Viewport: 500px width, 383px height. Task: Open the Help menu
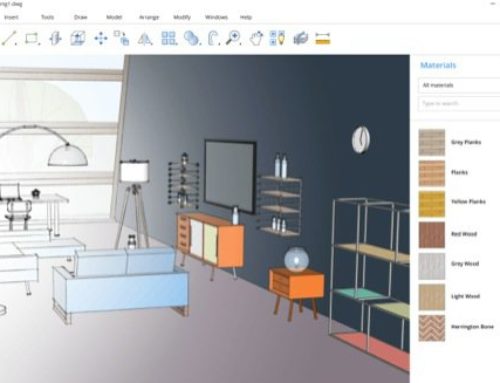tap(246, 17)
